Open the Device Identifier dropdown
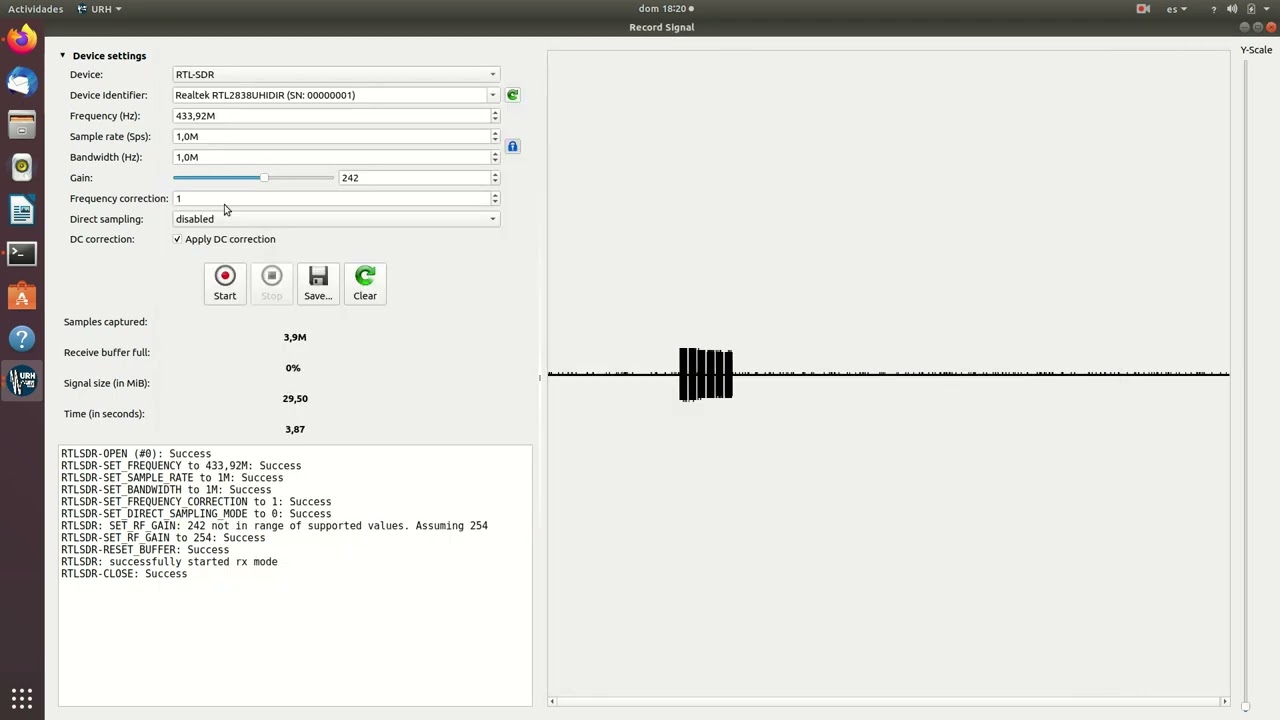Viewport: 1280px width, 720px height. 336,95
